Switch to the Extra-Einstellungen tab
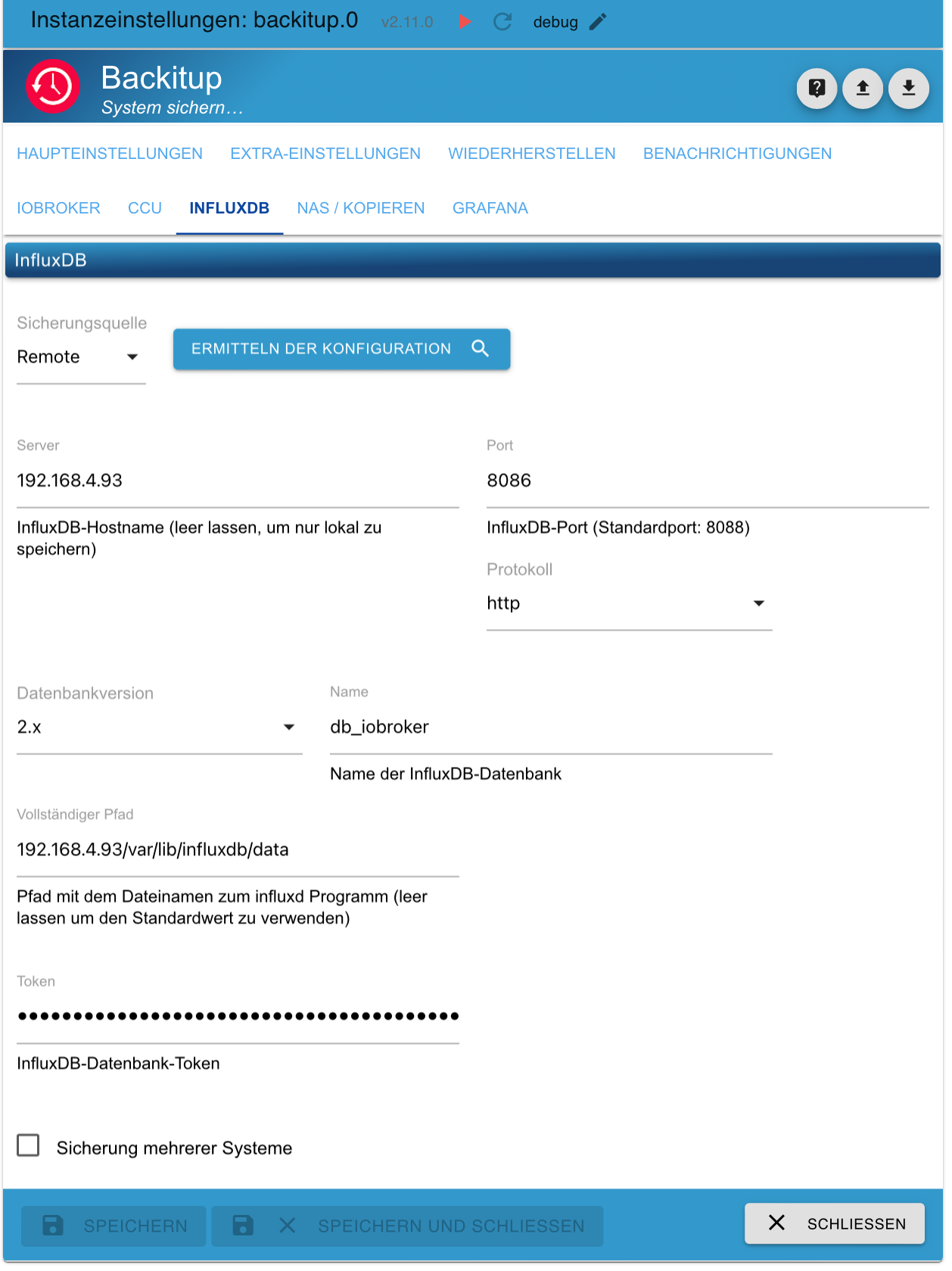Image resolution: width=952 pixels, height=1271 pixels. pos(325,154)
